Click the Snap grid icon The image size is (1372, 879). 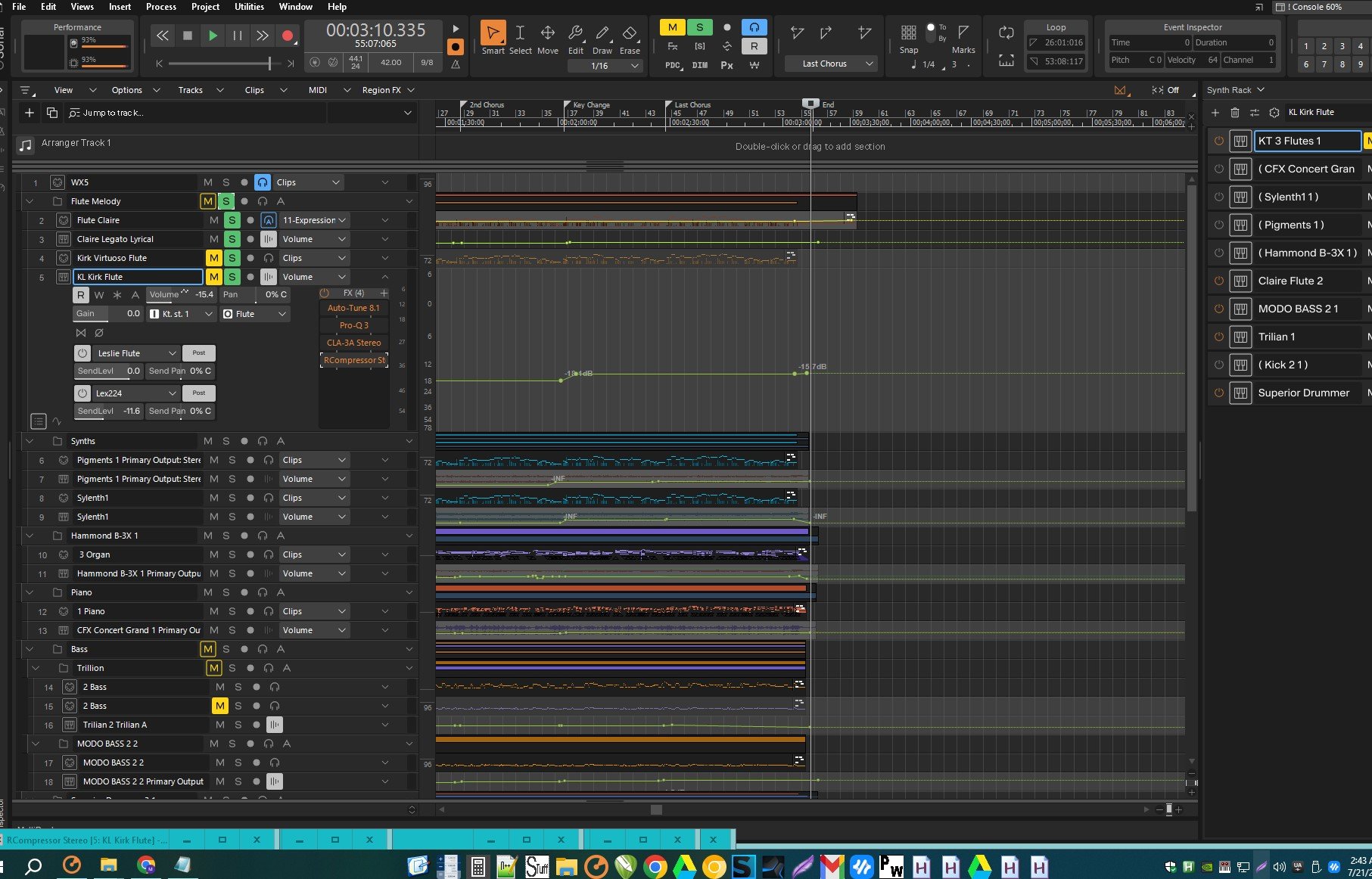click(908, 33)
